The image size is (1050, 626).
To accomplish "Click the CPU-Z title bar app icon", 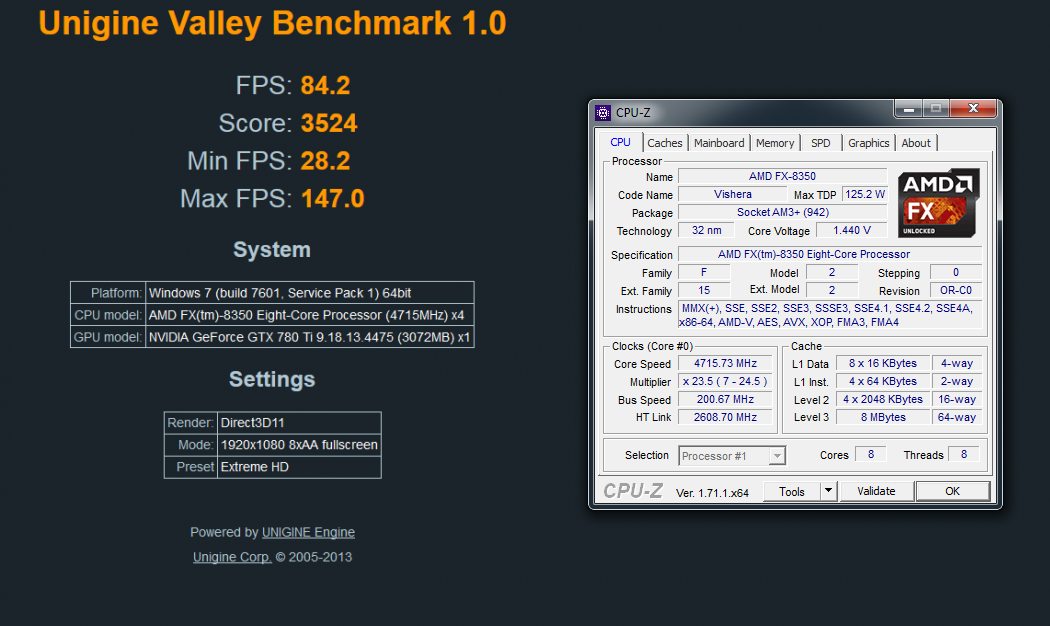I will (x=603, y=112).
